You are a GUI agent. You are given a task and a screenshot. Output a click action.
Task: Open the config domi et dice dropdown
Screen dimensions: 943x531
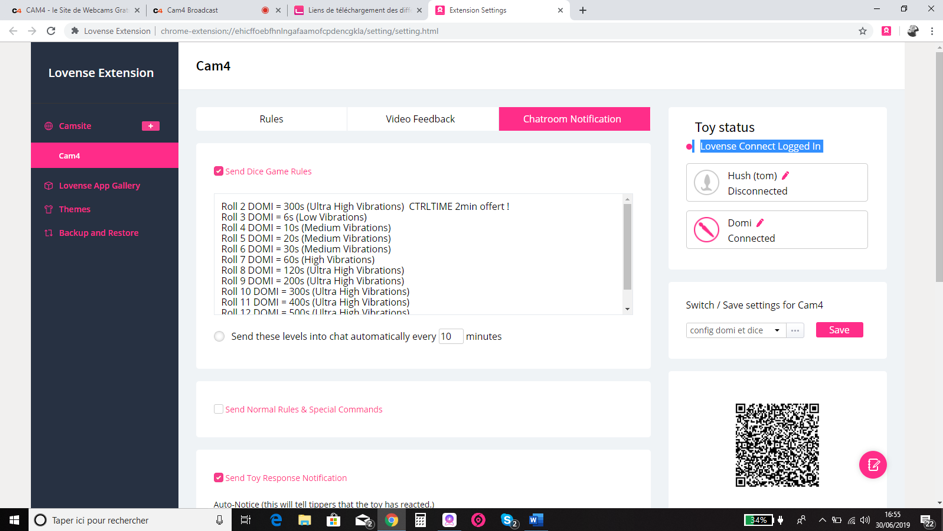(x=734, y=330)
